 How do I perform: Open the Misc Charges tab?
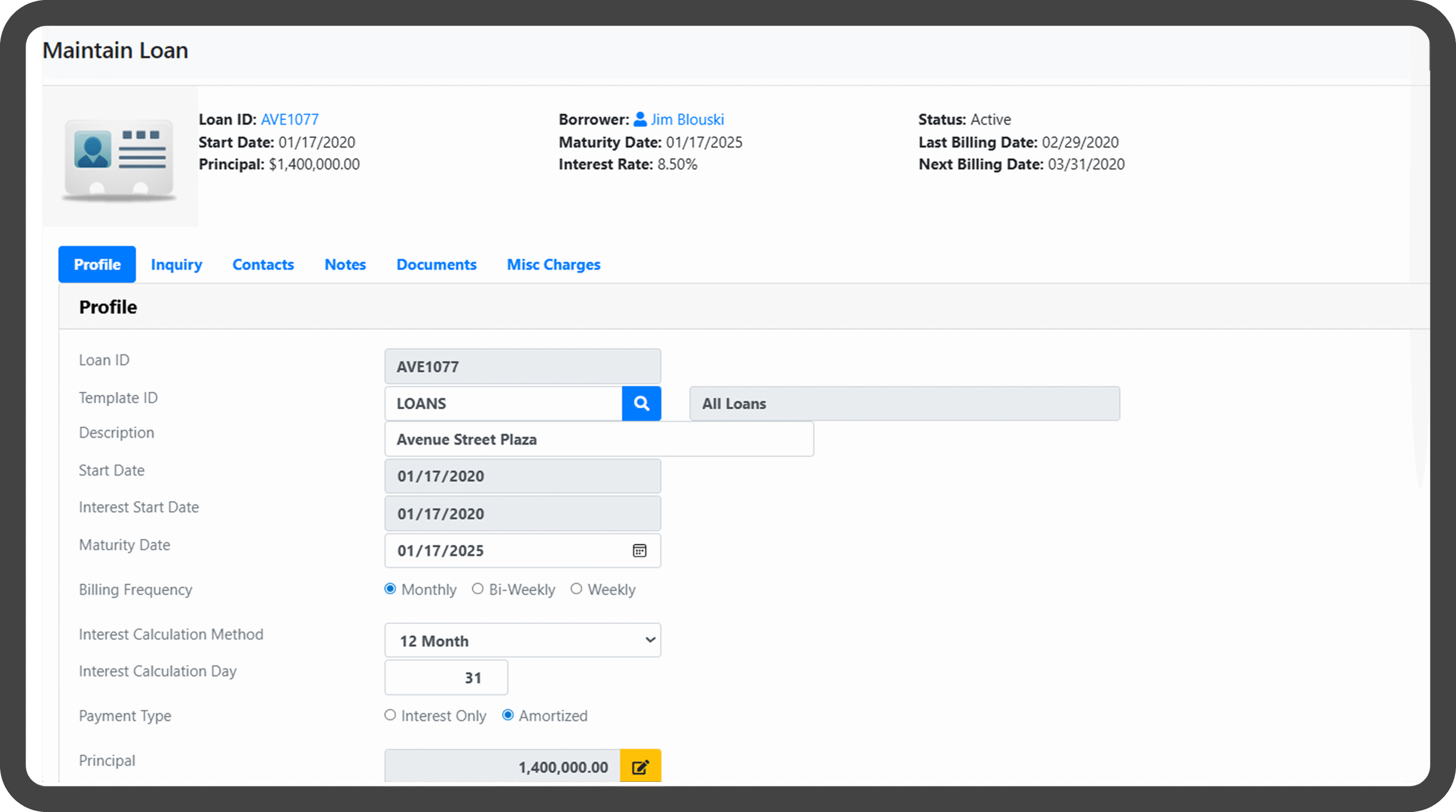click(553, 264)
